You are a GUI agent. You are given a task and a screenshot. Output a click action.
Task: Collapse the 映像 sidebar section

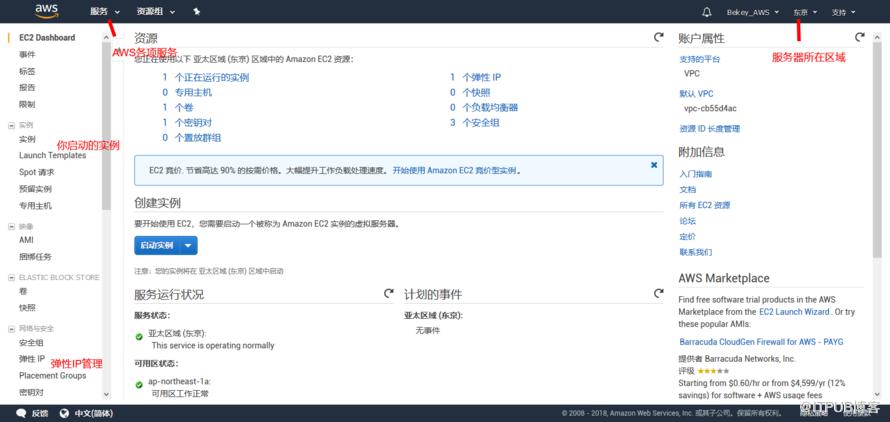point(12,227)
